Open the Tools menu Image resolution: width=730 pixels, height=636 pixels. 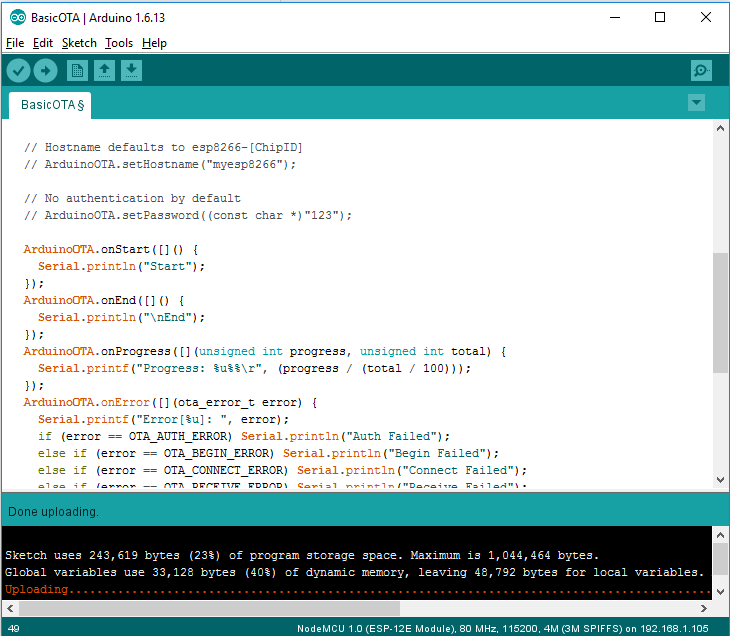[118, 43]
